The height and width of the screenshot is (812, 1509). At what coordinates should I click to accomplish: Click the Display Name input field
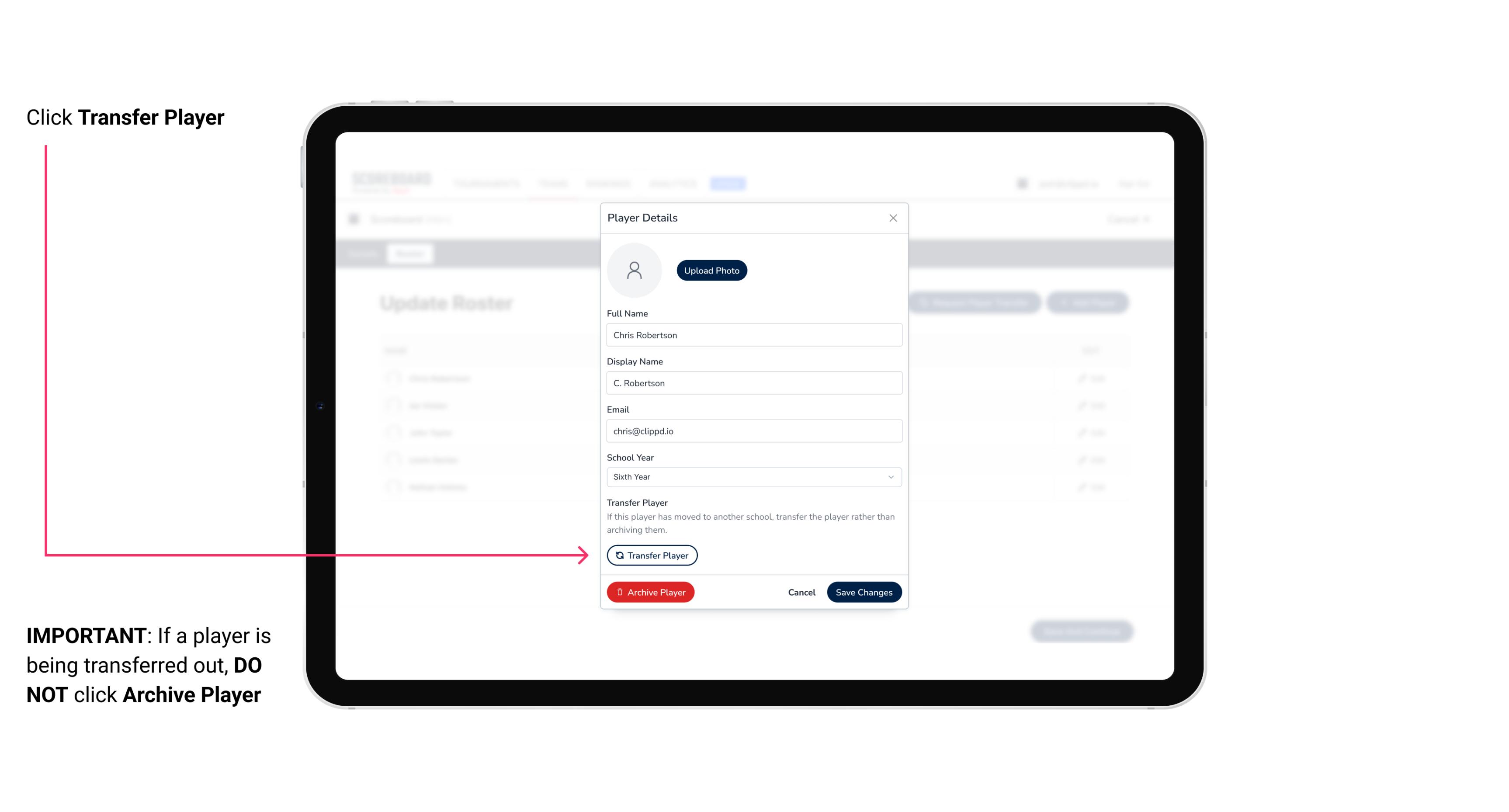click(753, 383)
